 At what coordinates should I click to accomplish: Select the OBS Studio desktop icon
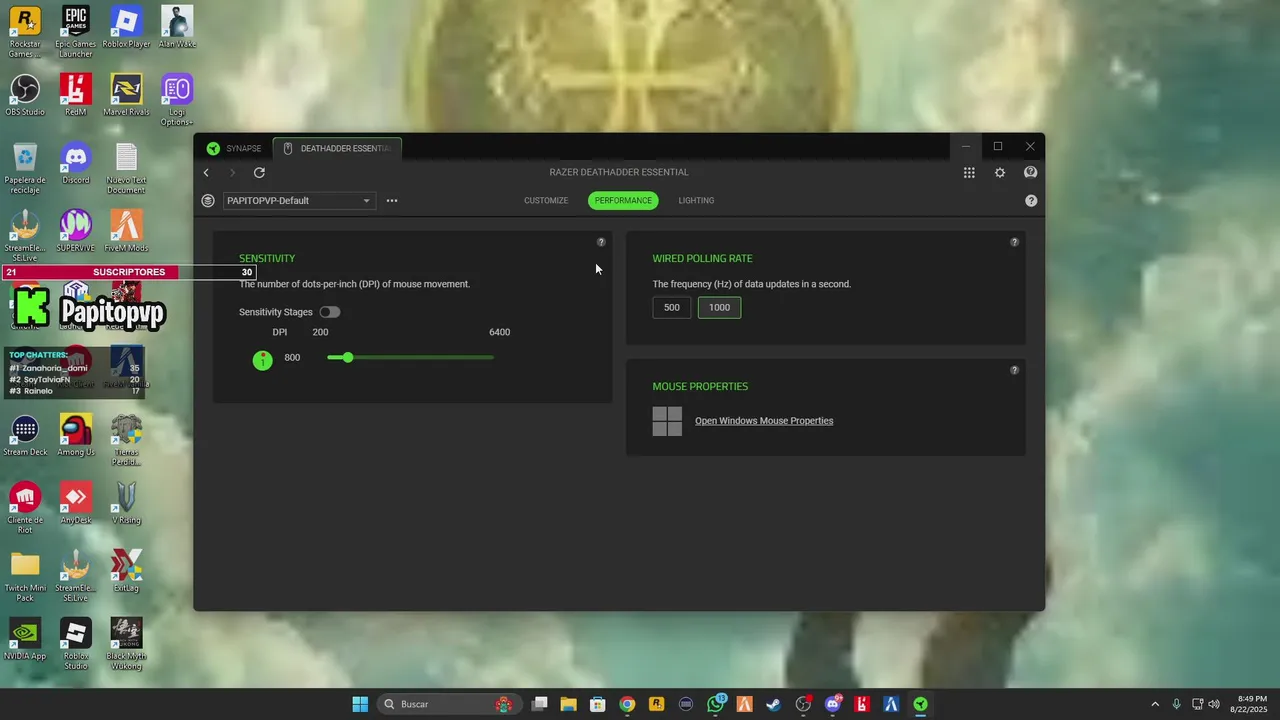[25, 95]
